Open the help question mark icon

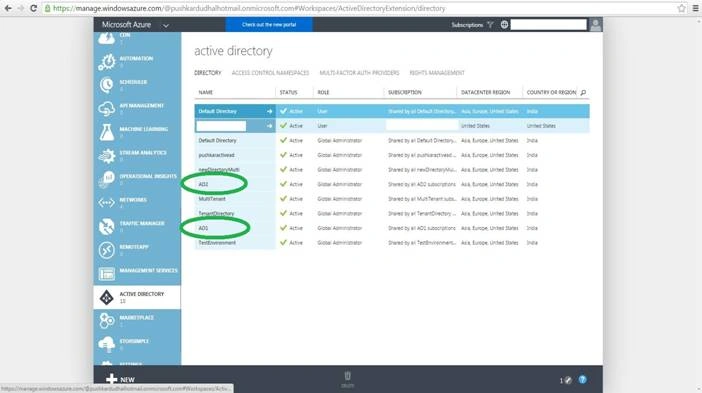click(582, 380)
